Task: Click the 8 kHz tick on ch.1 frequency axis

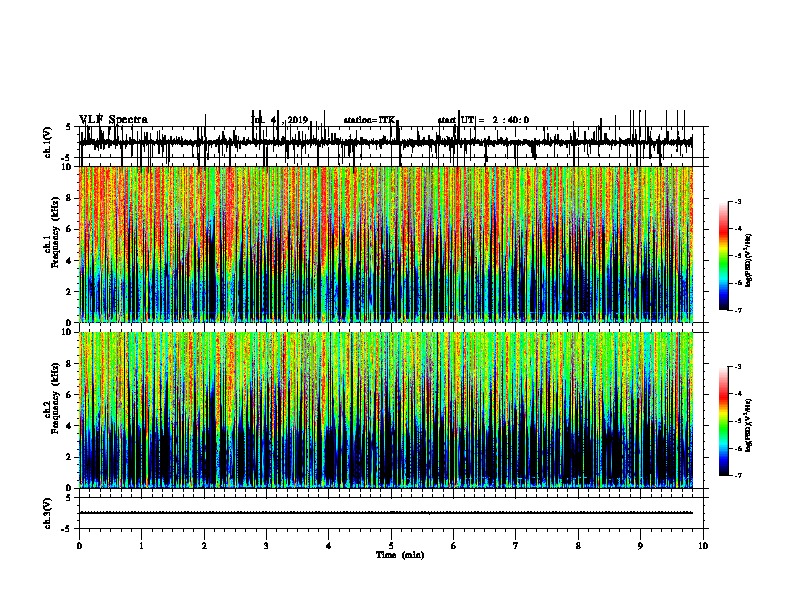Action: pos(70,198)
